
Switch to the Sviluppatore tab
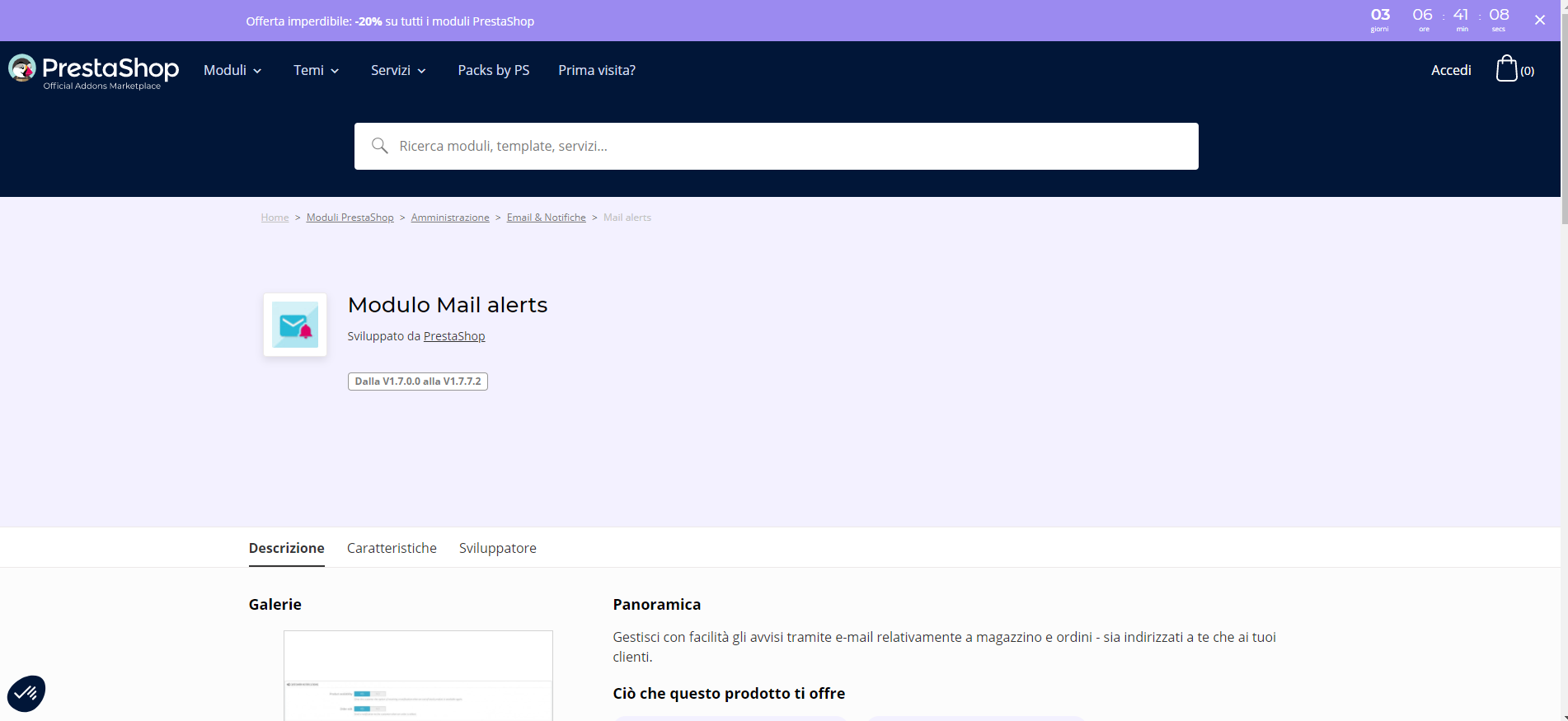click(498, 548)
